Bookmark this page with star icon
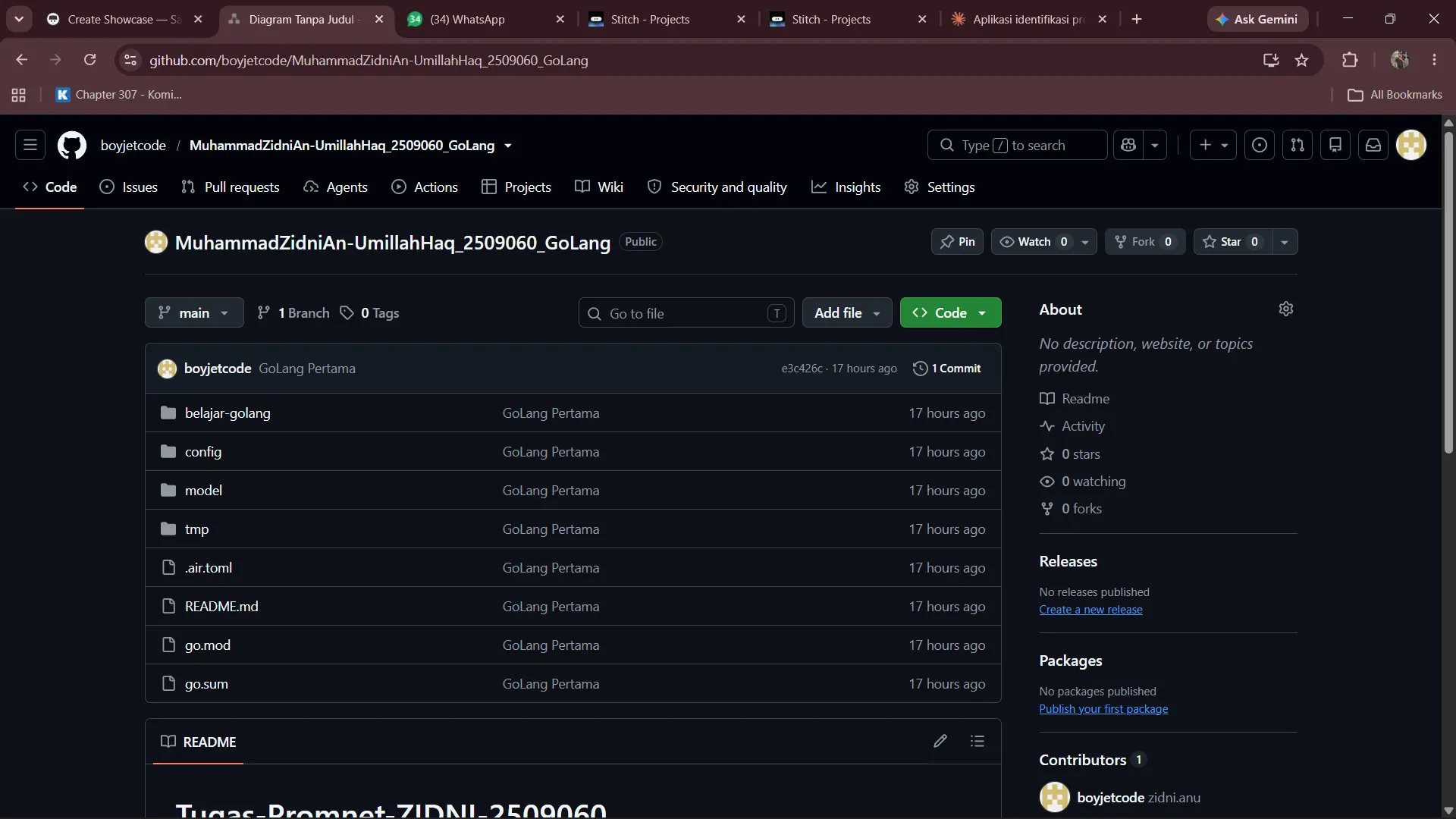1456x819 pixels. (1302, 60)
